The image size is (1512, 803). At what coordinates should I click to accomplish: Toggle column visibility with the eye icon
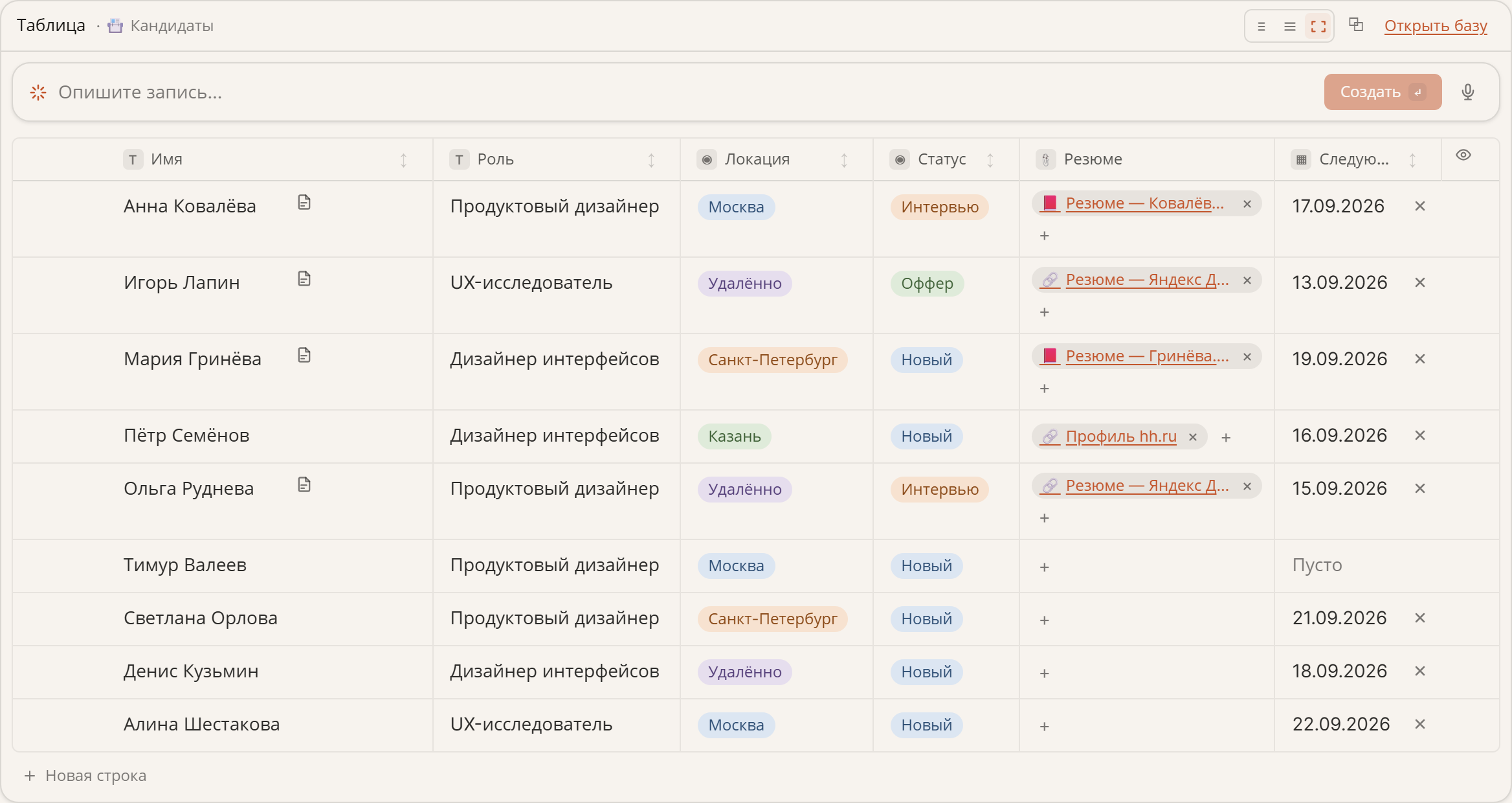pyautogui.click(x=1463, y=155)
